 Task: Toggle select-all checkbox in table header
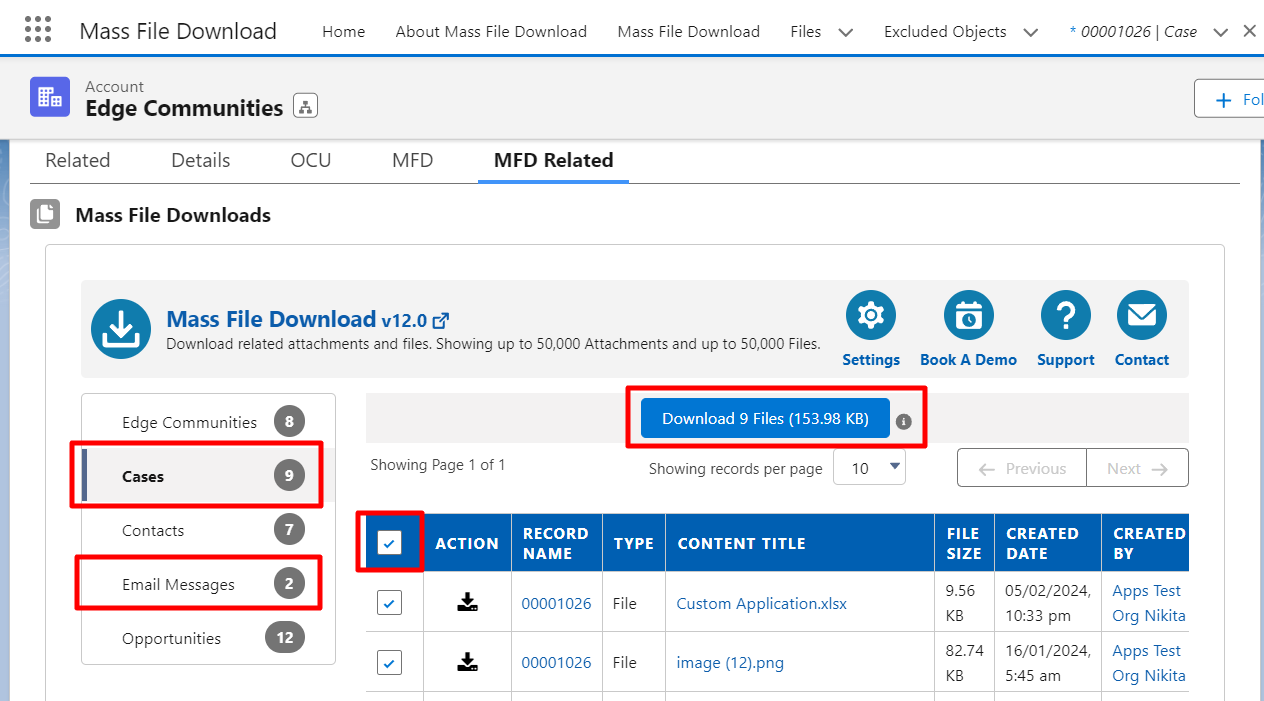coord(389,543)
